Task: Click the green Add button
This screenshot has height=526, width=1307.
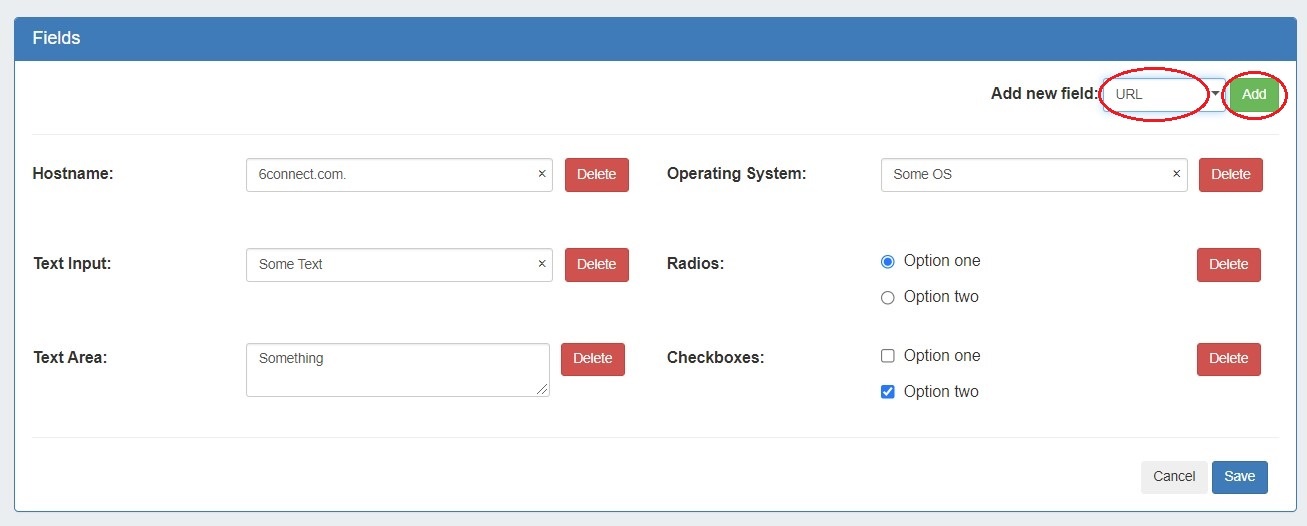Action: click(x=1254, y=95)
